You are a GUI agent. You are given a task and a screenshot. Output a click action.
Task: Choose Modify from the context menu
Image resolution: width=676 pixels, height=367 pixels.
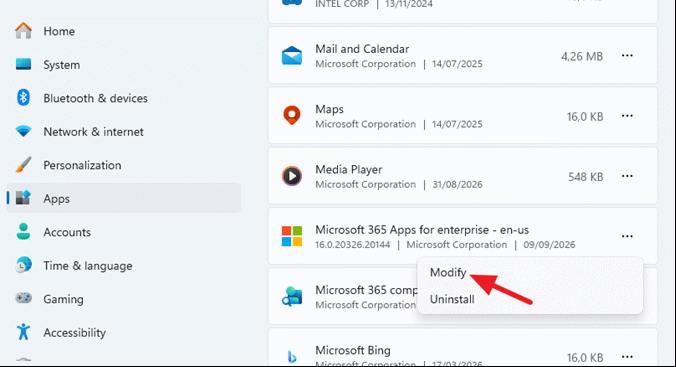click(x=448, y=273)
